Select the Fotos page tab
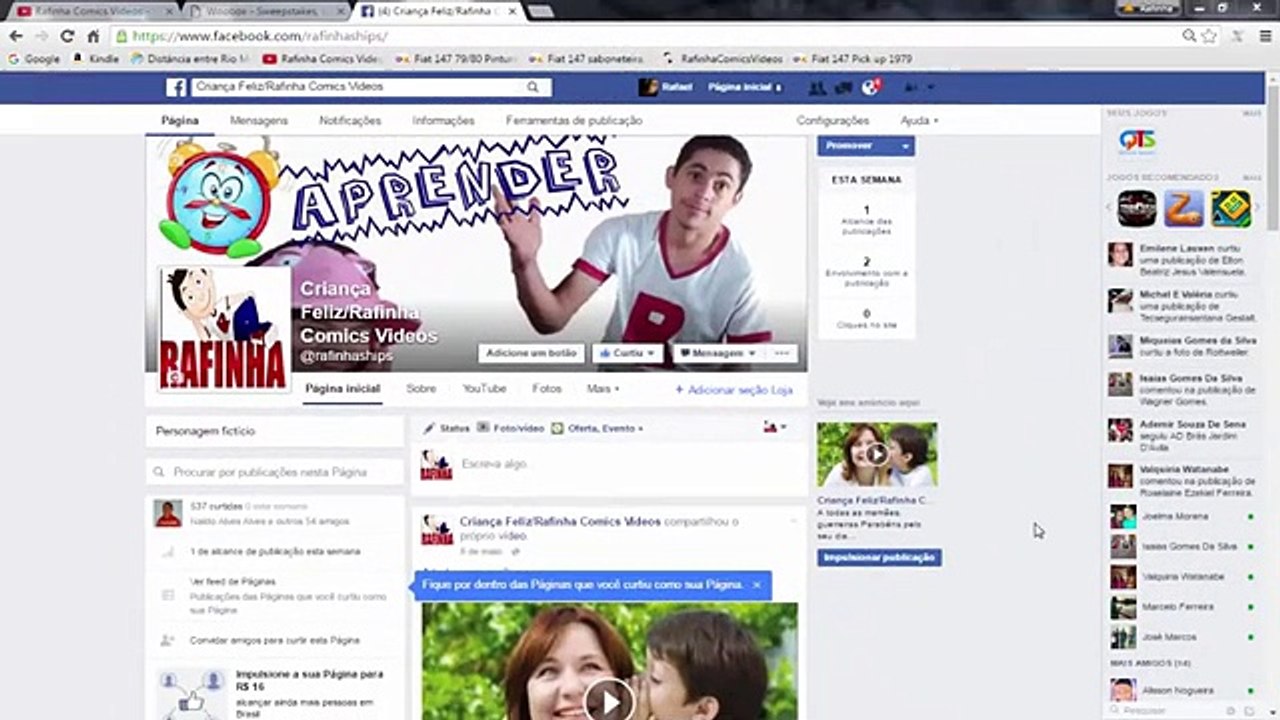Viewport: 1280px width, 720px height. click(547, 388)
